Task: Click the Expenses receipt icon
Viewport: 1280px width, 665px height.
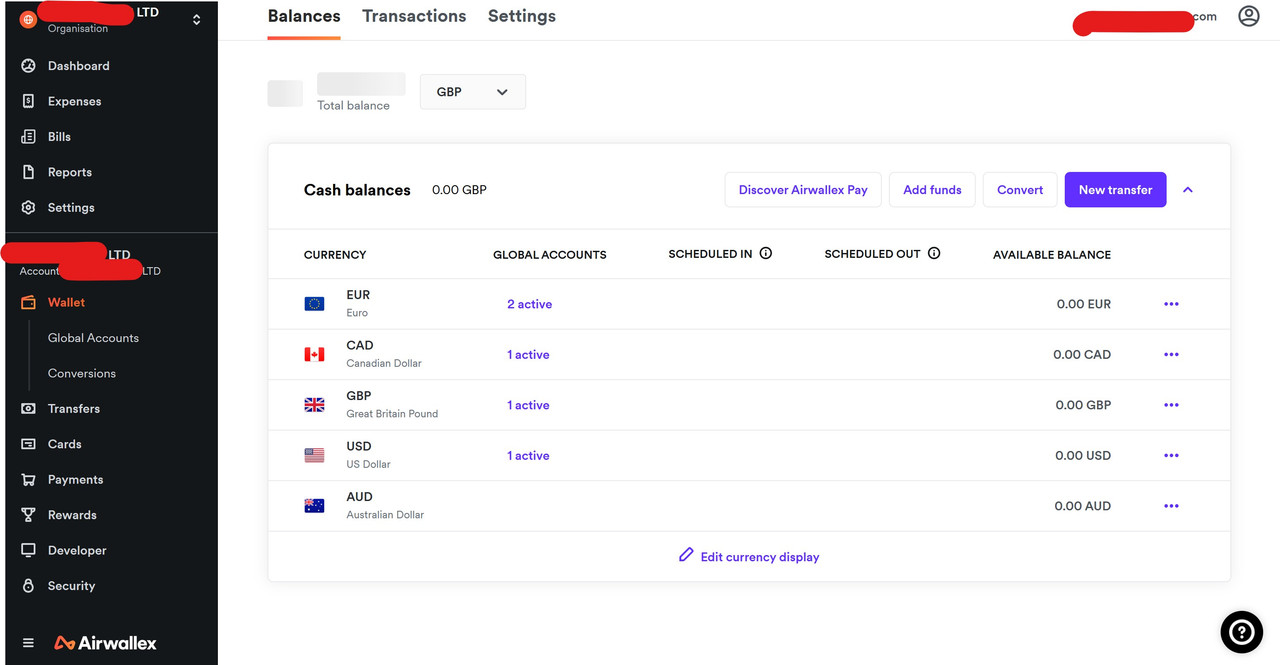Action: (28, 101)
